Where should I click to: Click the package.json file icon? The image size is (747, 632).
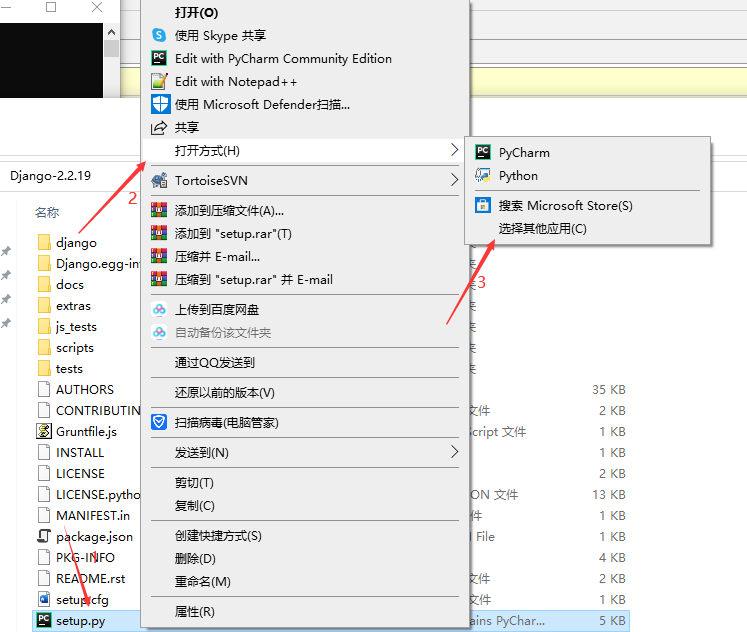click(x=44, y=536)
